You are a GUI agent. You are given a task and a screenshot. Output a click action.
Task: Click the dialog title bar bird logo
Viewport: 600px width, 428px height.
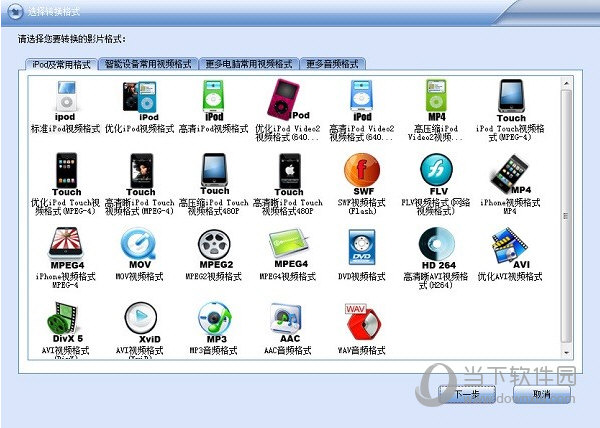point(15,11)
